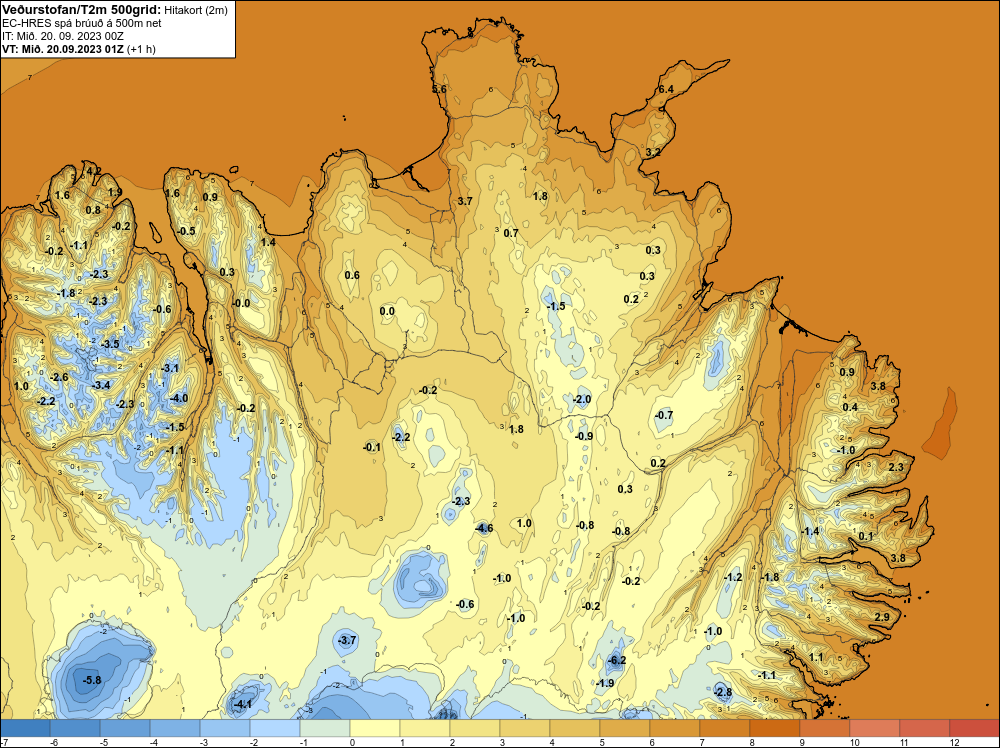Click the temperature value -0.1
The width and height of the screenshot is (1000, 748).
tap(372, 448)
